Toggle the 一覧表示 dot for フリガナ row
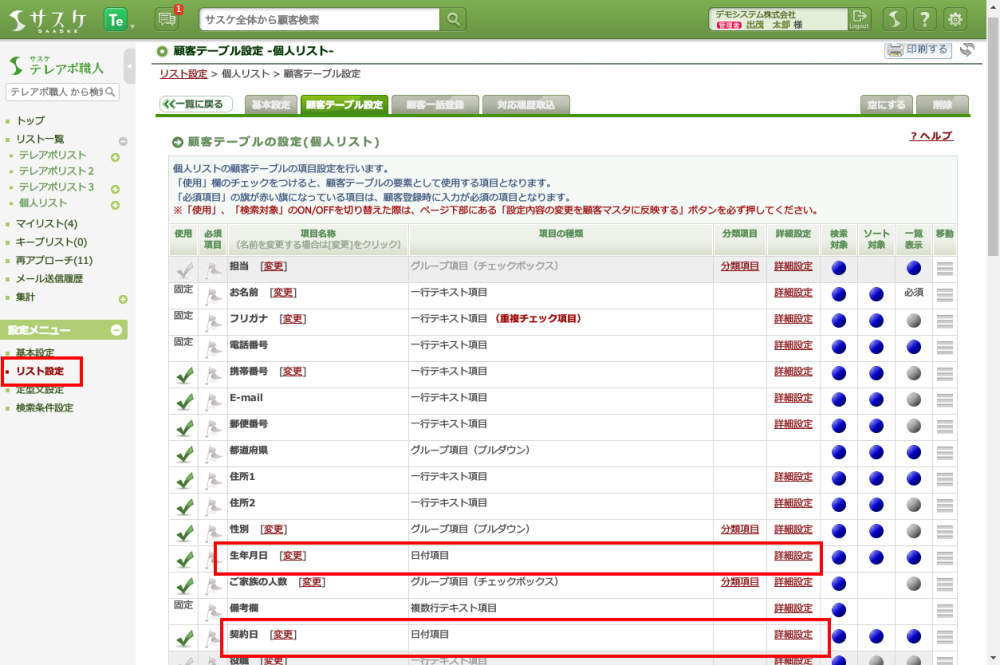The height and width of the screenshot is (665, 1000). (x=913, y=321)
